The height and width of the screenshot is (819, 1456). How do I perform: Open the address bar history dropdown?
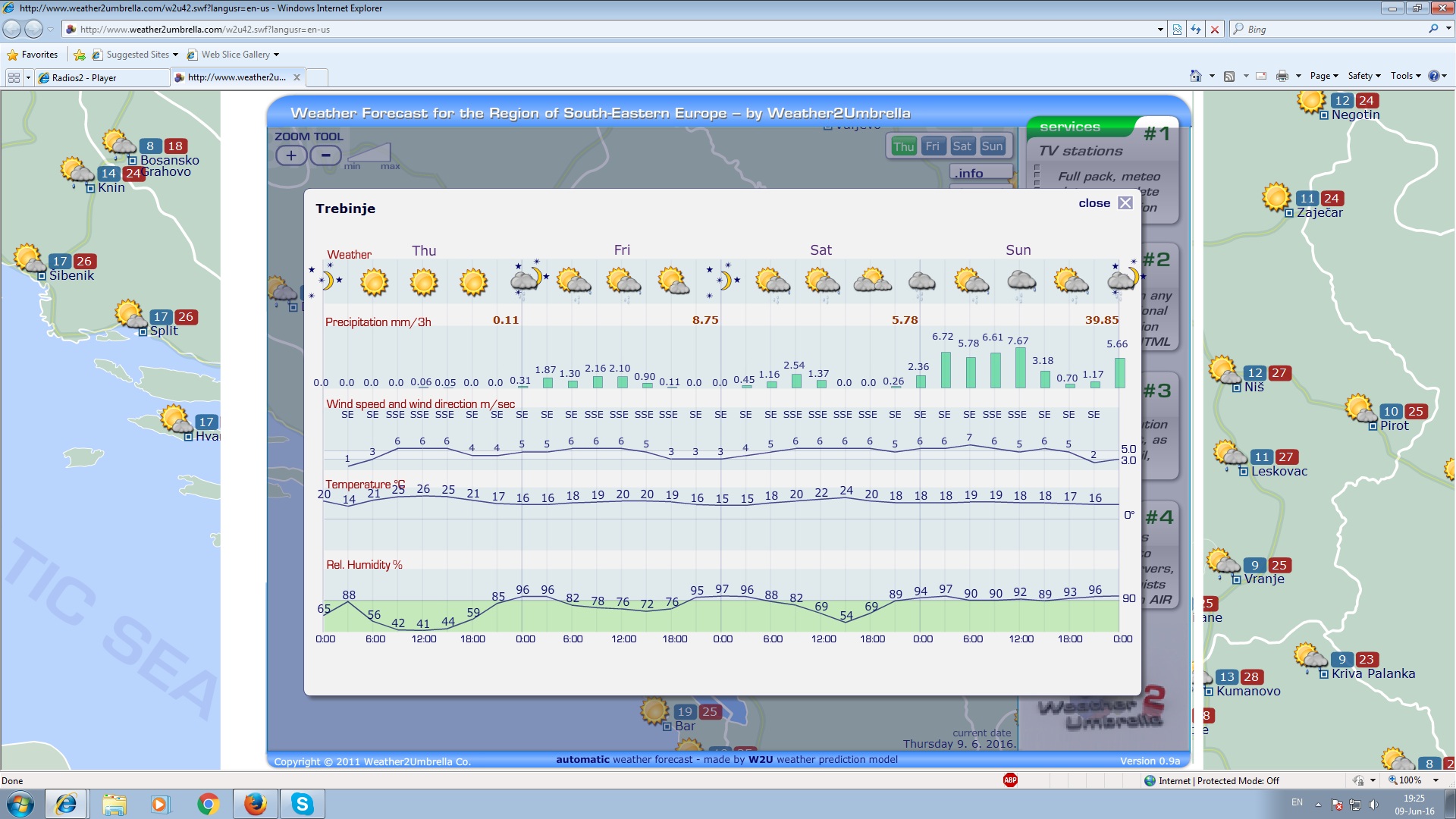click(1160, 30)
